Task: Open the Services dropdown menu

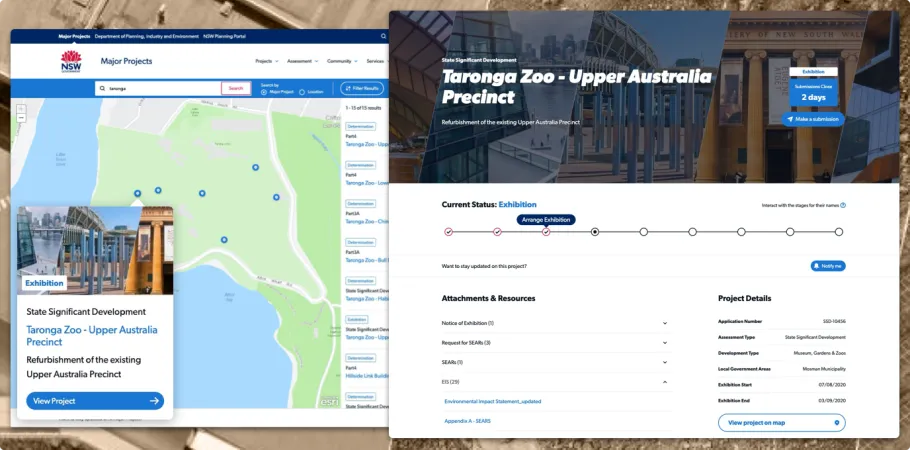Action: [378, 61]
